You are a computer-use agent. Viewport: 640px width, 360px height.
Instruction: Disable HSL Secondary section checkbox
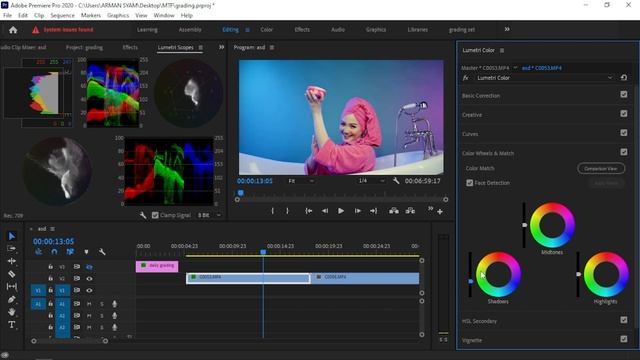point(624,320)
